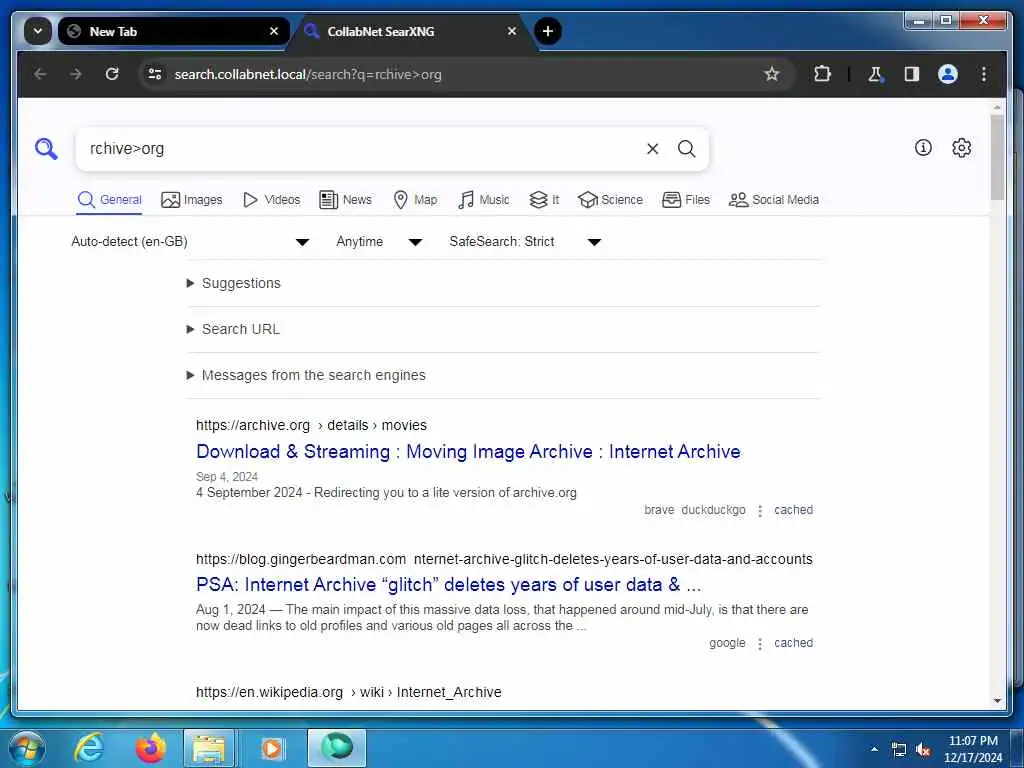Click the brave engine label
This screenshot has width=1024, height=768.
[x=659, y=509]
